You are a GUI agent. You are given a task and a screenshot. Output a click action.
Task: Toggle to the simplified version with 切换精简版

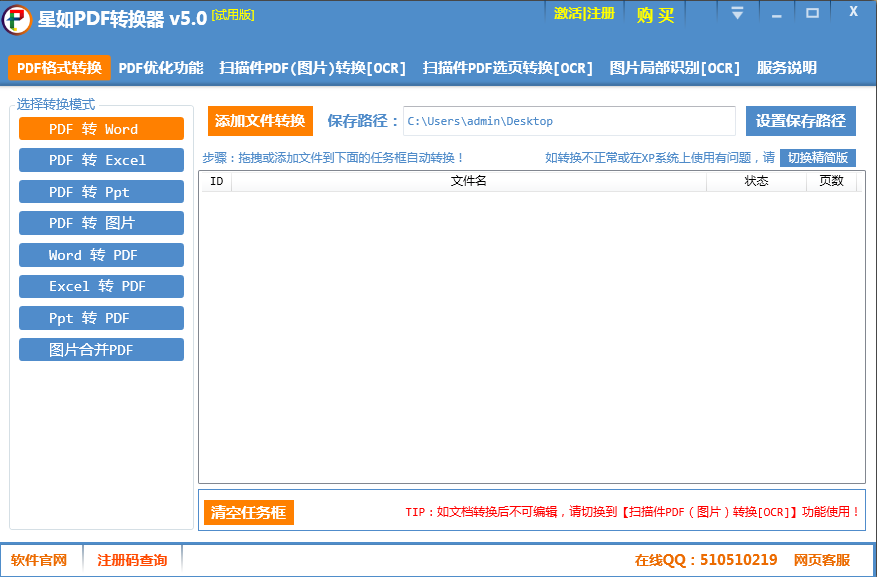point(817,158)
